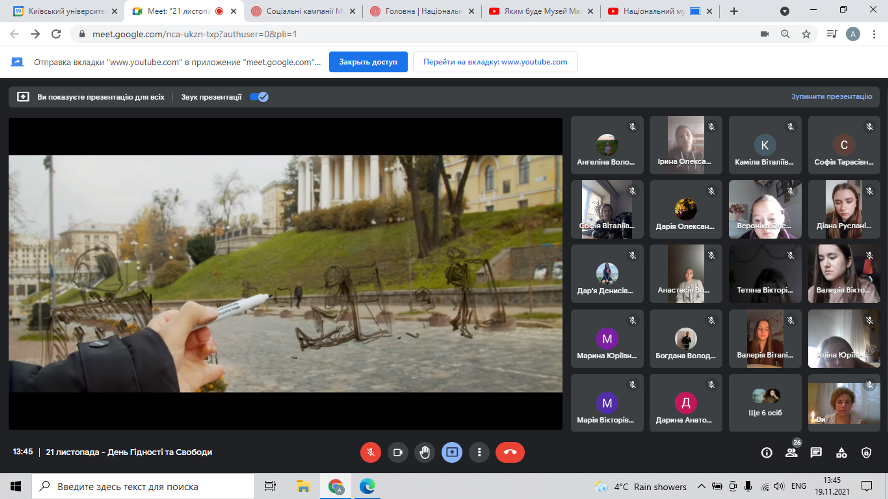Image resolution: width=888 pixels, height=499 pixels.
Task: Bookmark this page with star icon
Action: coord(806,33)
